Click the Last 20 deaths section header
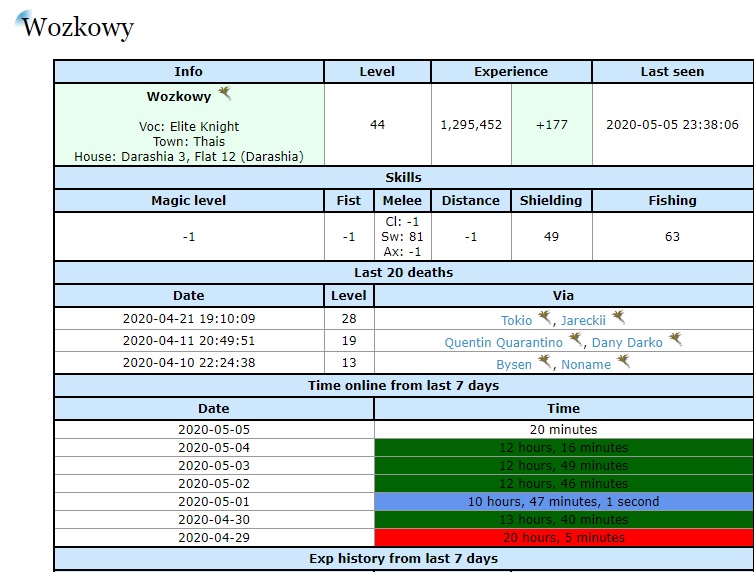Screen dimensions: 754x572 tap(403, 273)
